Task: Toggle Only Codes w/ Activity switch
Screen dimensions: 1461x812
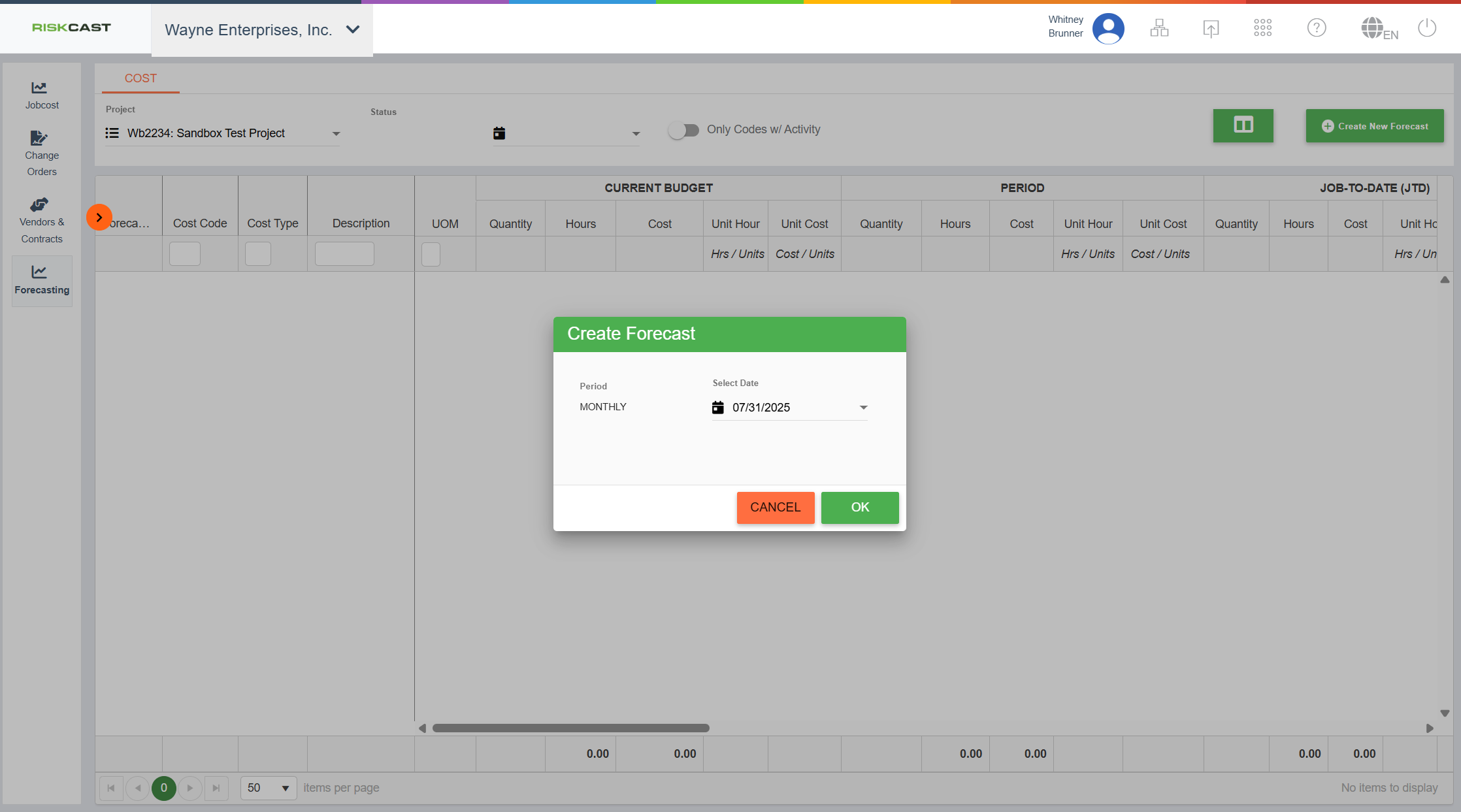Action: (x=683, y=130)
